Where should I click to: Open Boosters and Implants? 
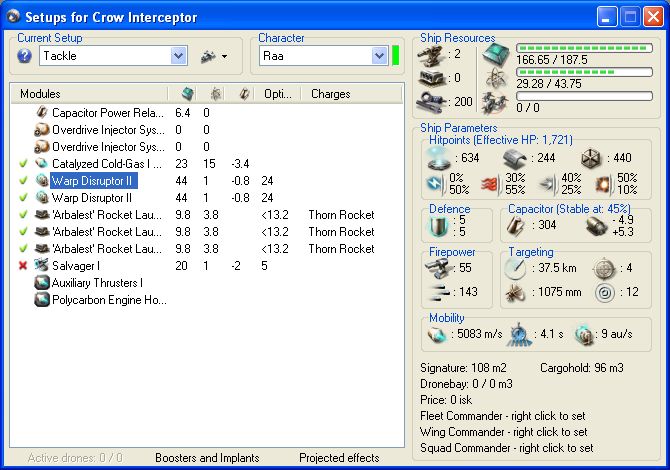(207, 458)
